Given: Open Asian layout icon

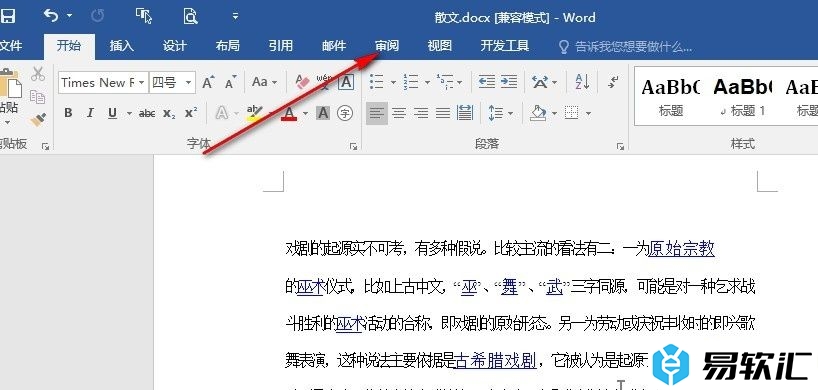Looking at the screenshot, I should tap(540, 82).
